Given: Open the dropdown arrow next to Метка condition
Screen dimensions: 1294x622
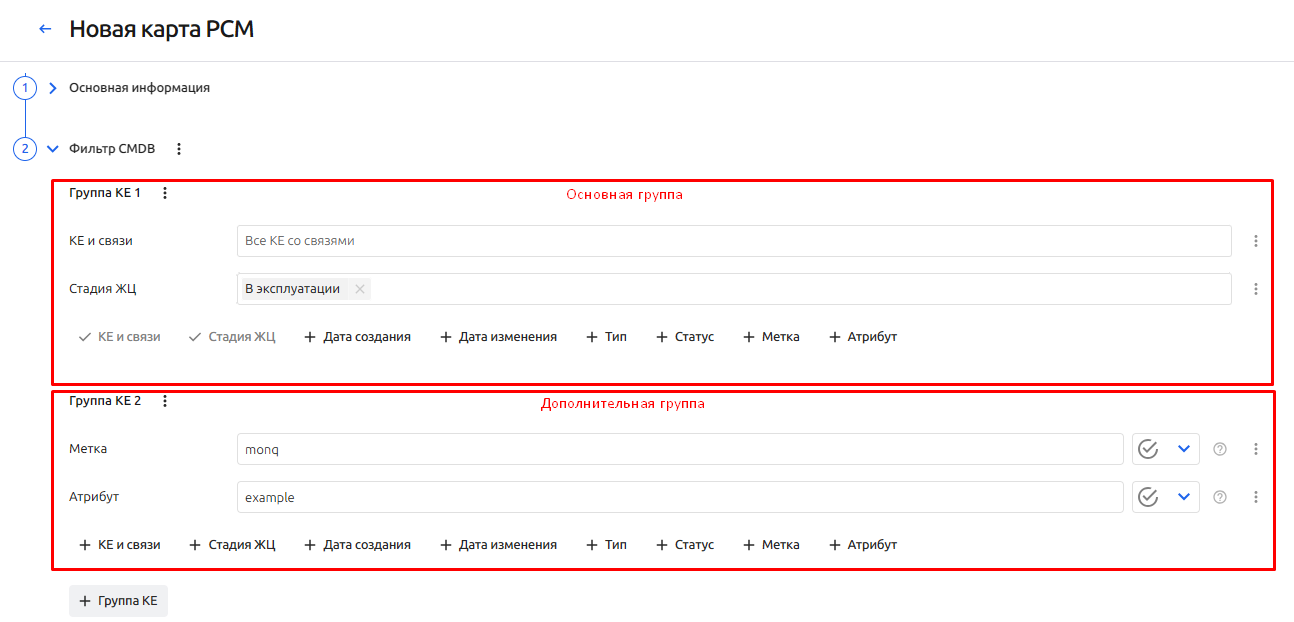Looking at the screenshot, I should 1184,449.
